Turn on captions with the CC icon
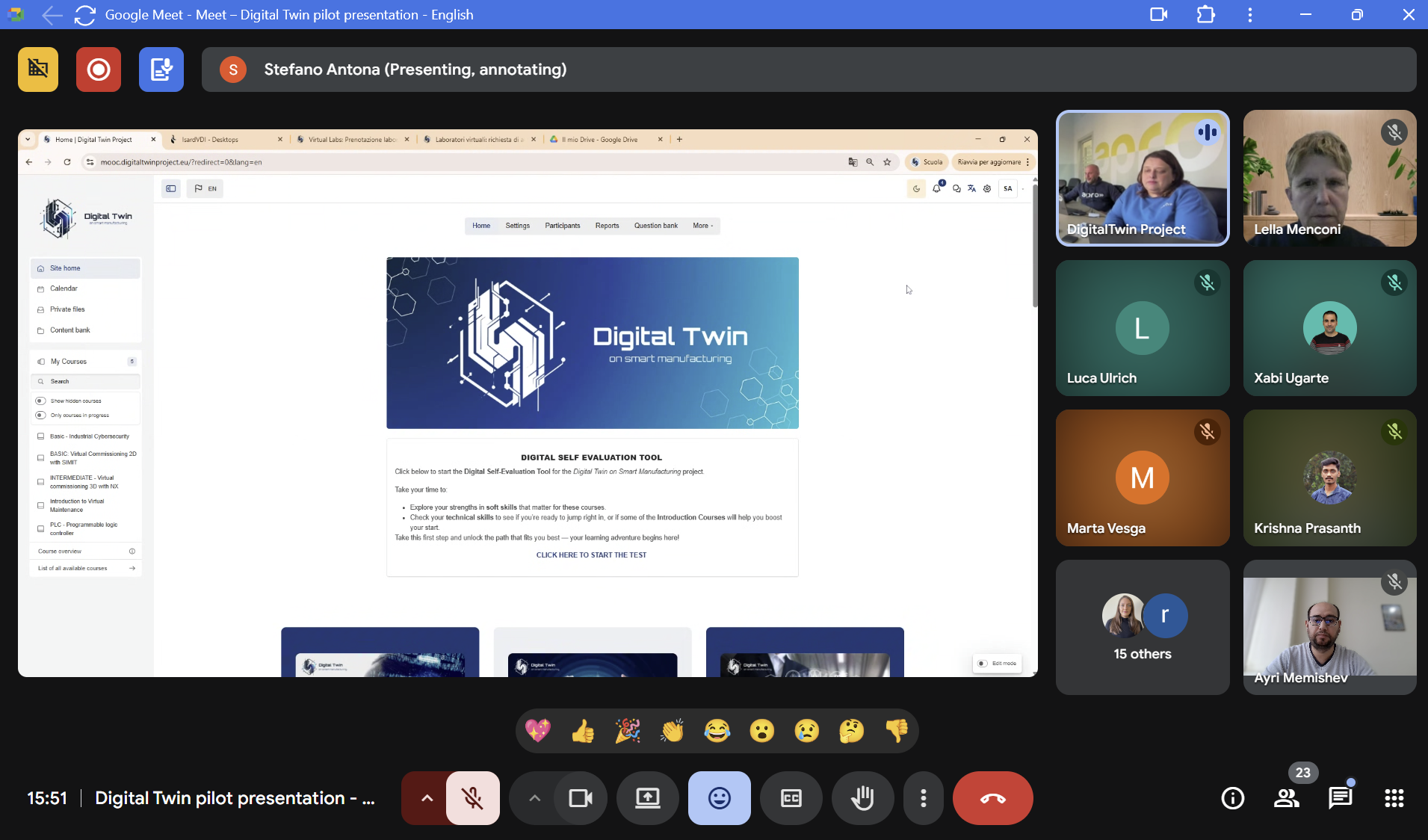This screenshot has width=1428, height=840. [791, 797]
